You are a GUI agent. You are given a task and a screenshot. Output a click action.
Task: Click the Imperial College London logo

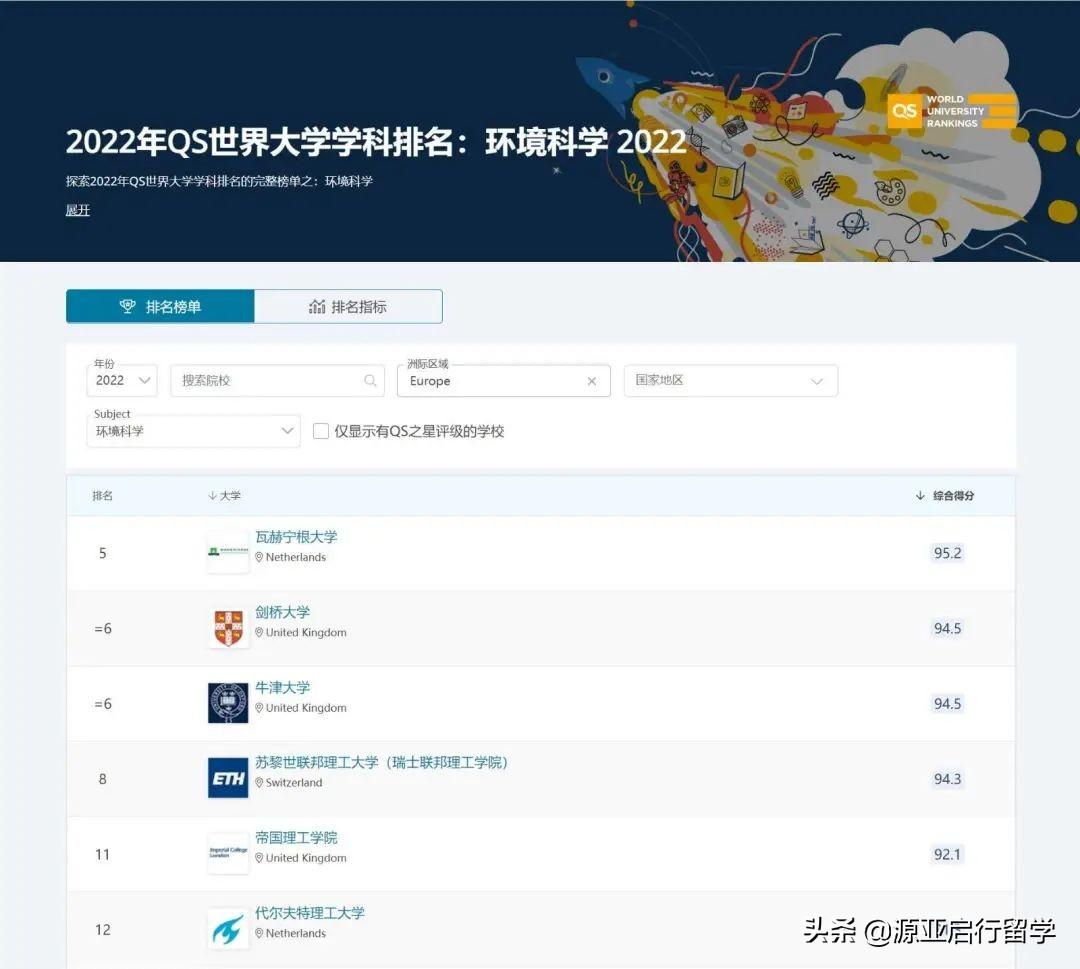[x=228, y=853]
